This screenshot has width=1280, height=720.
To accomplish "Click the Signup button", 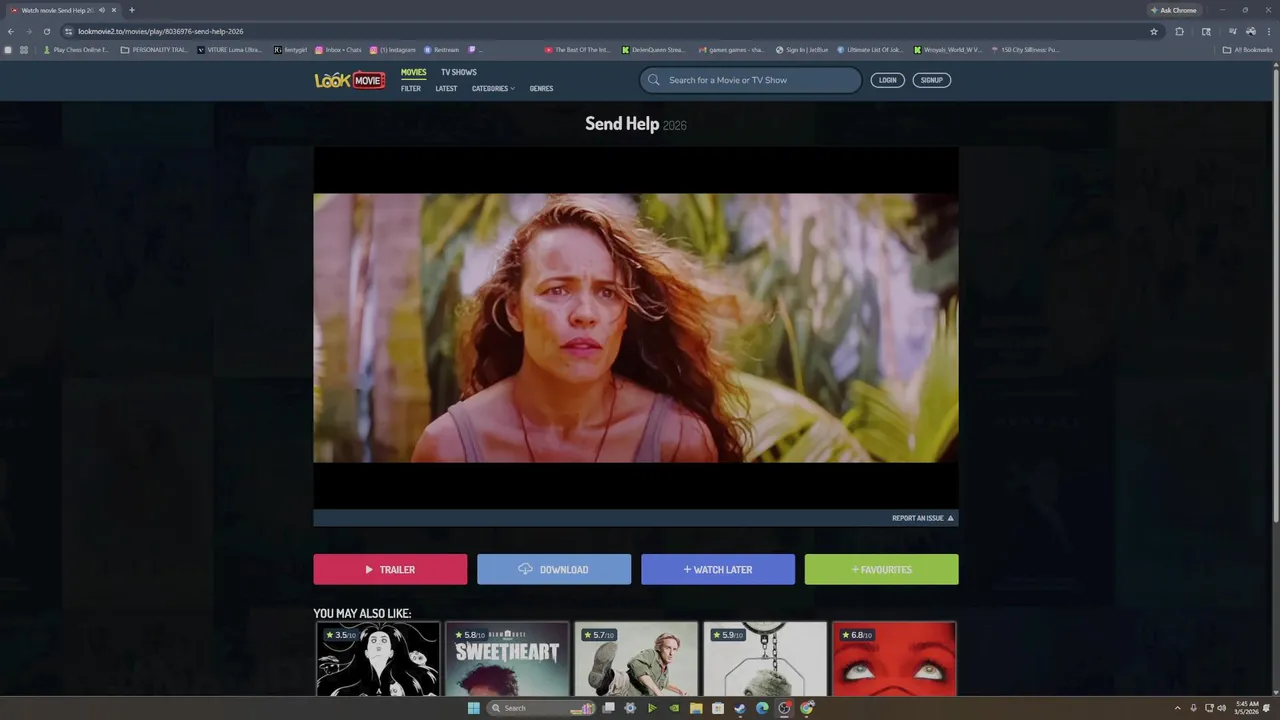I will (931, 80).
